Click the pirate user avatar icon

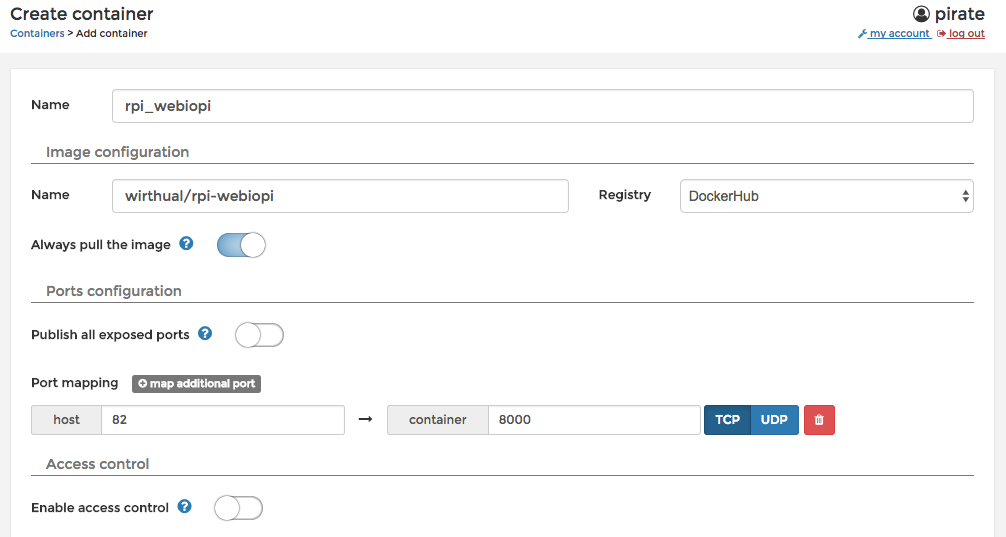(x=922, y=14)
